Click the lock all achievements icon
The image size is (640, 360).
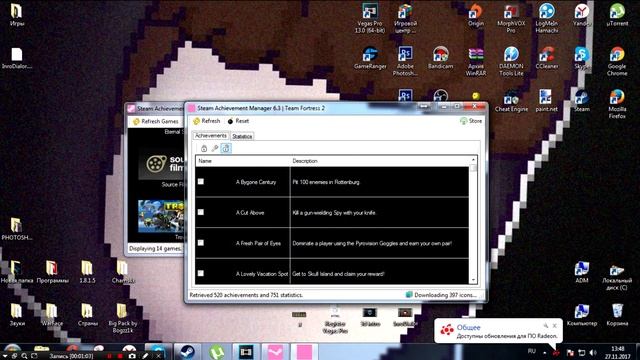204,149
